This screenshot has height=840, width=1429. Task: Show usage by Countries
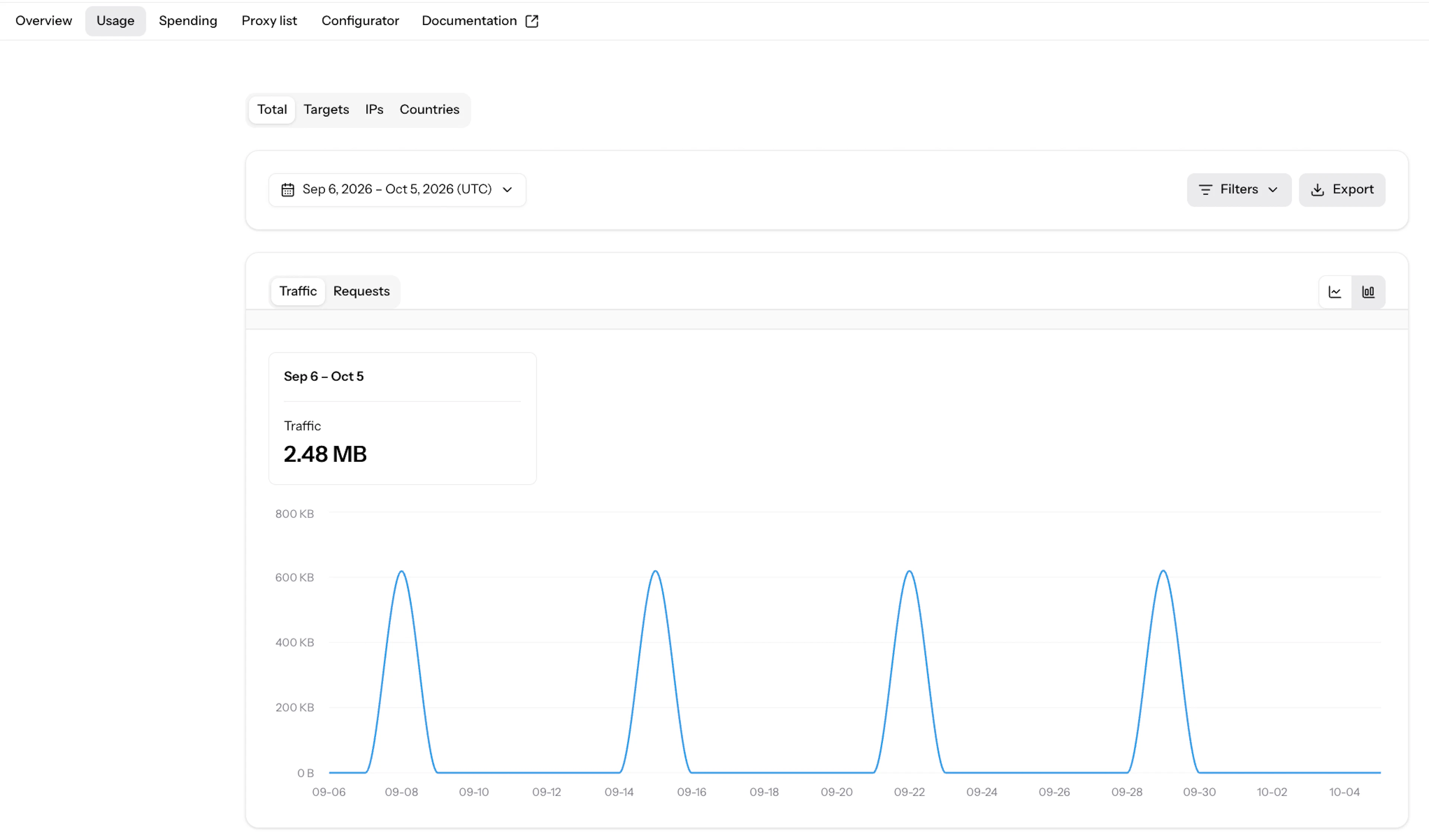[429, 109]
